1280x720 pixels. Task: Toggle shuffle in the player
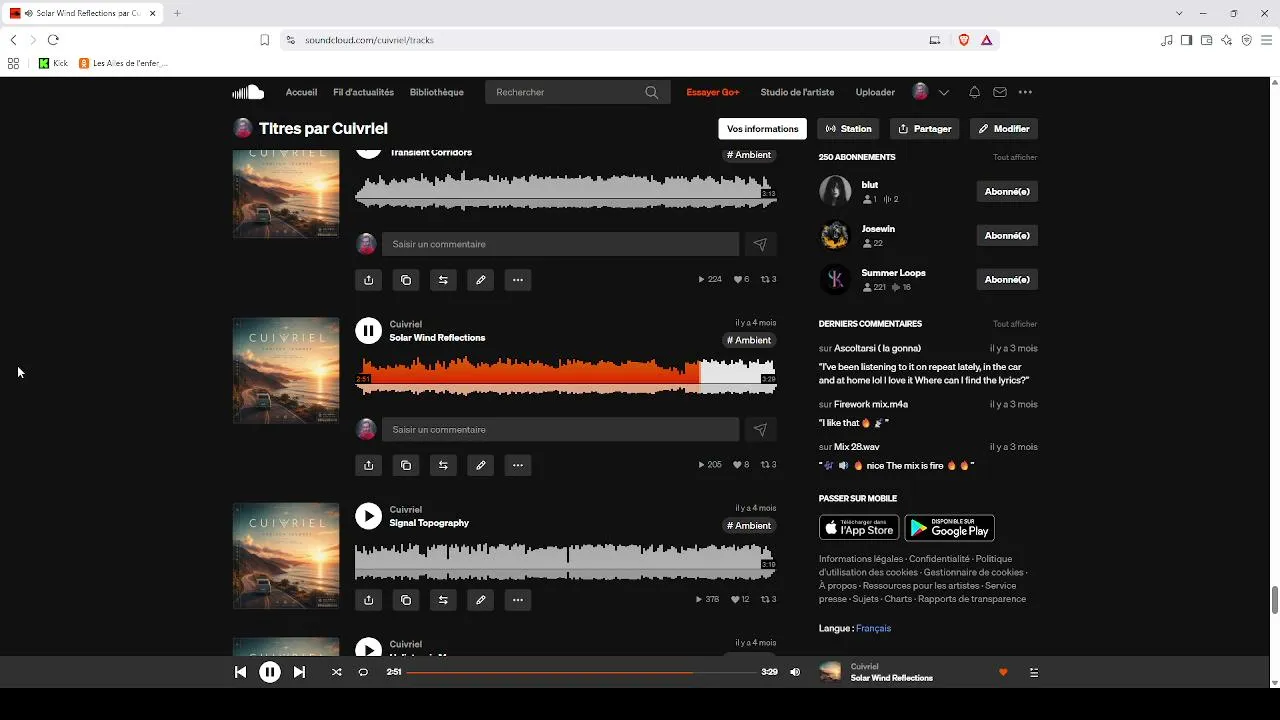(336, 672)
